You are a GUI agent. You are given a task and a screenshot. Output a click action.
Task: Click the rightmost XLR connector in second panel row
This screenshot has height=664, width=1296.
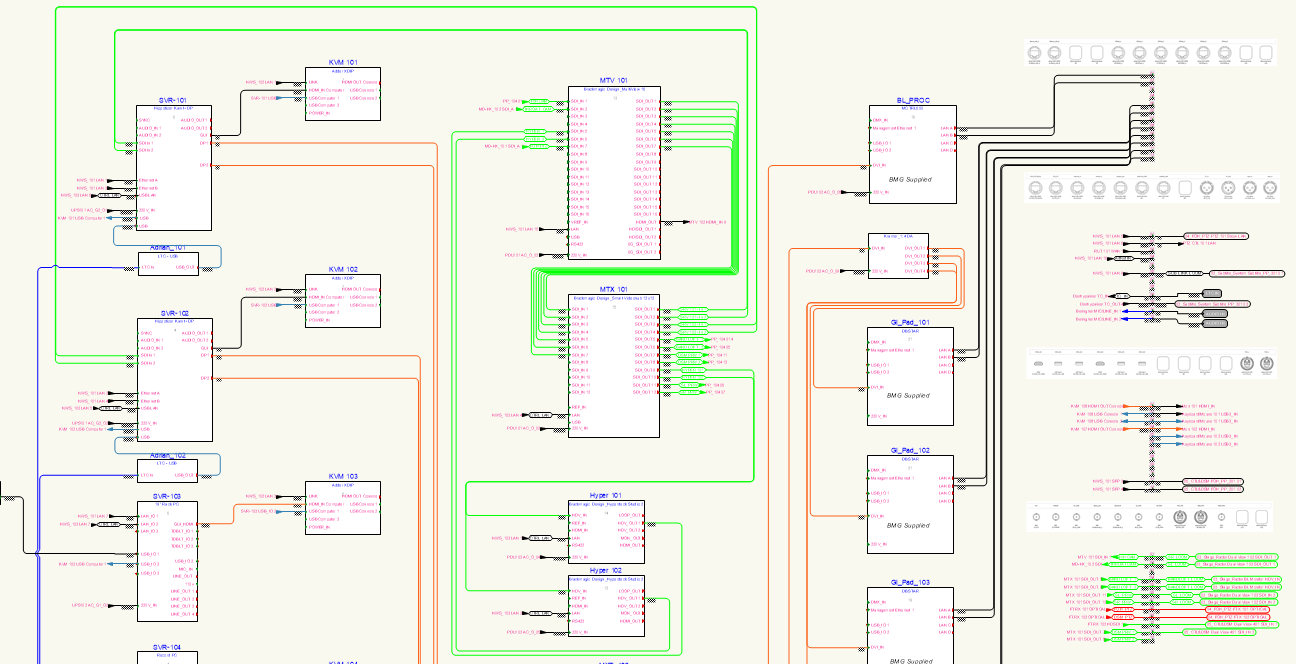pos(1269,187)
